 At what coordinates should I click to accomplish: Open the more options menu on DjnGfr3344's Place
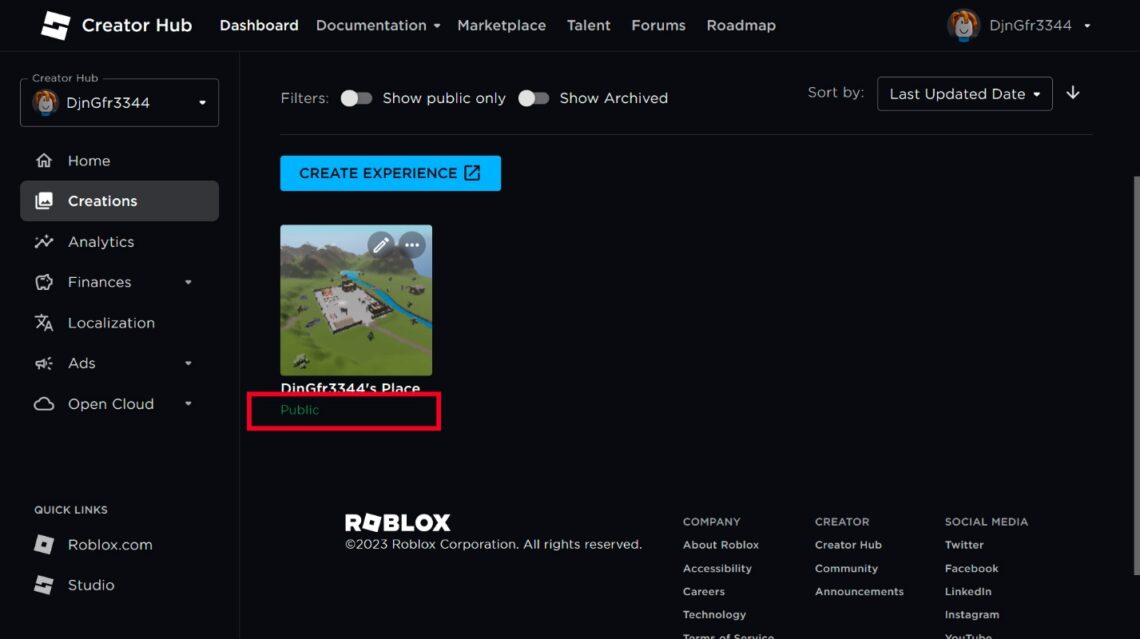pos(412,244)
